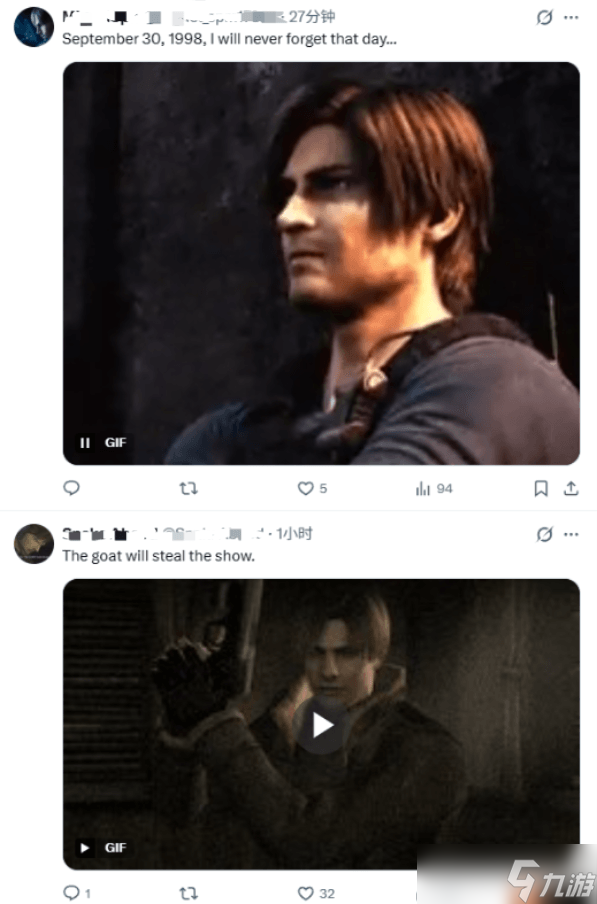Open more options menu on first post
The image size is (597, 904).
pos(571,18)
